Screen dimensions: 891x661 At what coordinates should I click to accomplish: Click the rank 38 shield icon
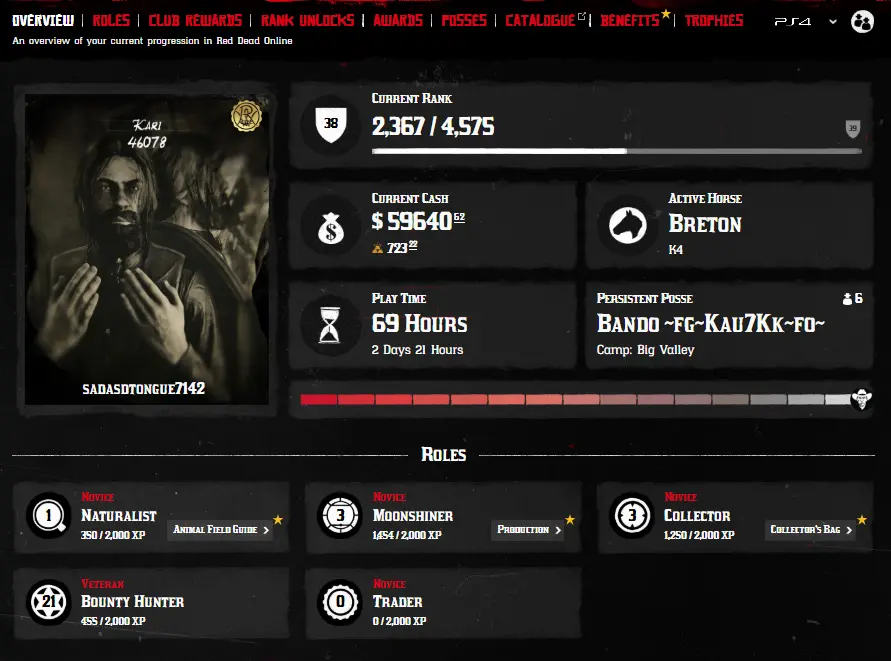tap(331, 124)
